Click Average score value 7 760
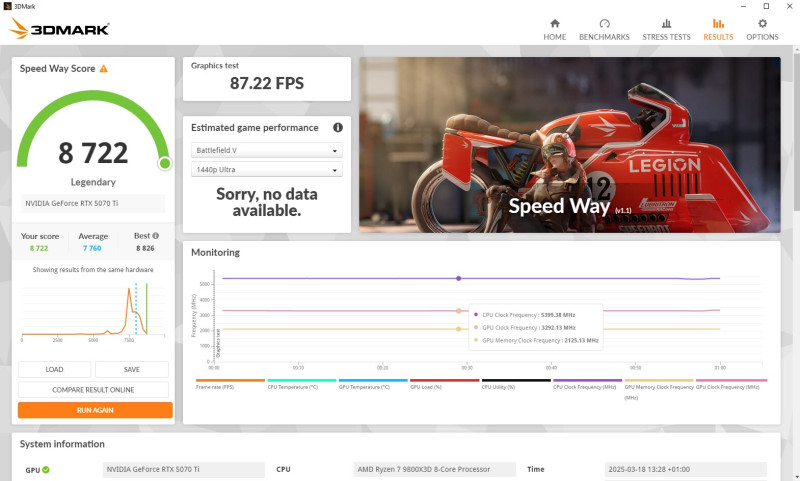Screen dimensions: 800x481 92,248
